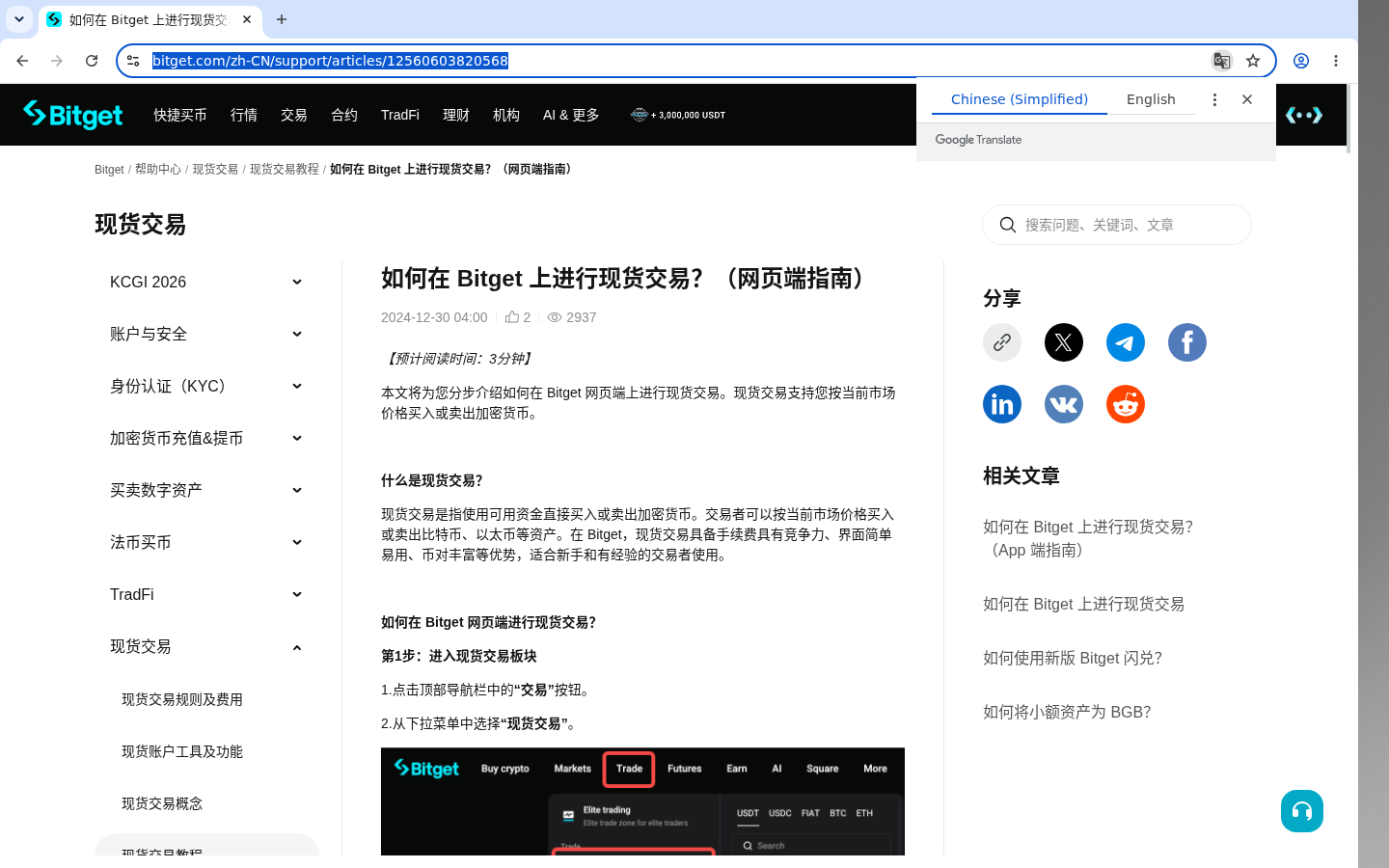This screenshot has width=1389, height=868.
Task: Click the thumbs-up like icon under title
Action: click(512, 317)
